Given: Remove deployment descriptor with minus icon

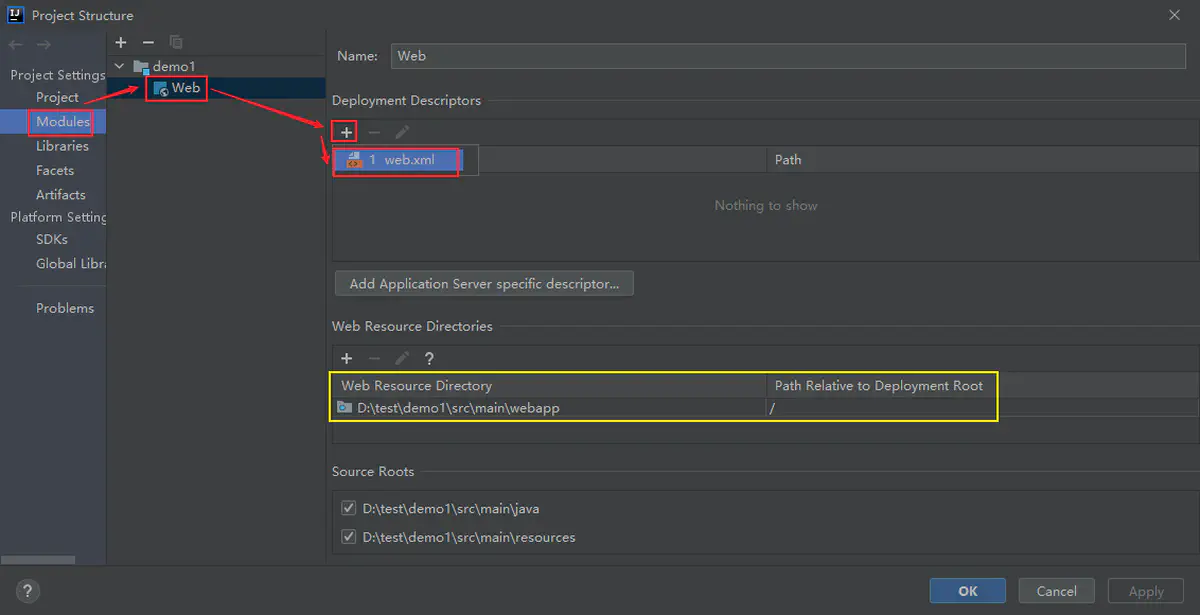Looking at the screenshot, I should [374, 132].
